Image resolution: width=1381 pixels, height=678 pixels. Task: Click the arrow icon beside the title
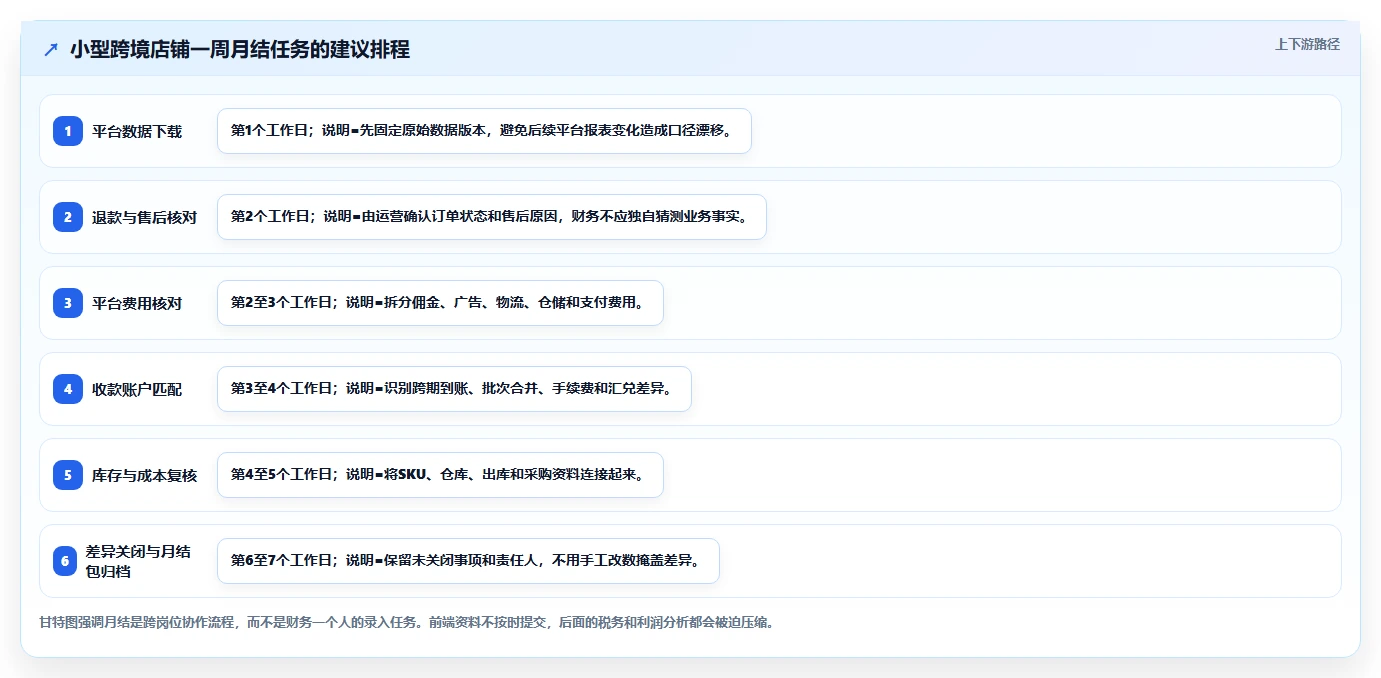tap(51, 49)
